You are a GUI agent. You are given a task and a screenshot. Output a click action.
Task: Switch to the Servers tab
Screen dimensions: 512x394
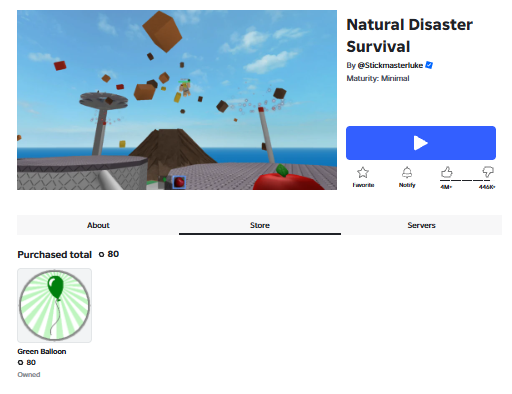tap(421, 225)
